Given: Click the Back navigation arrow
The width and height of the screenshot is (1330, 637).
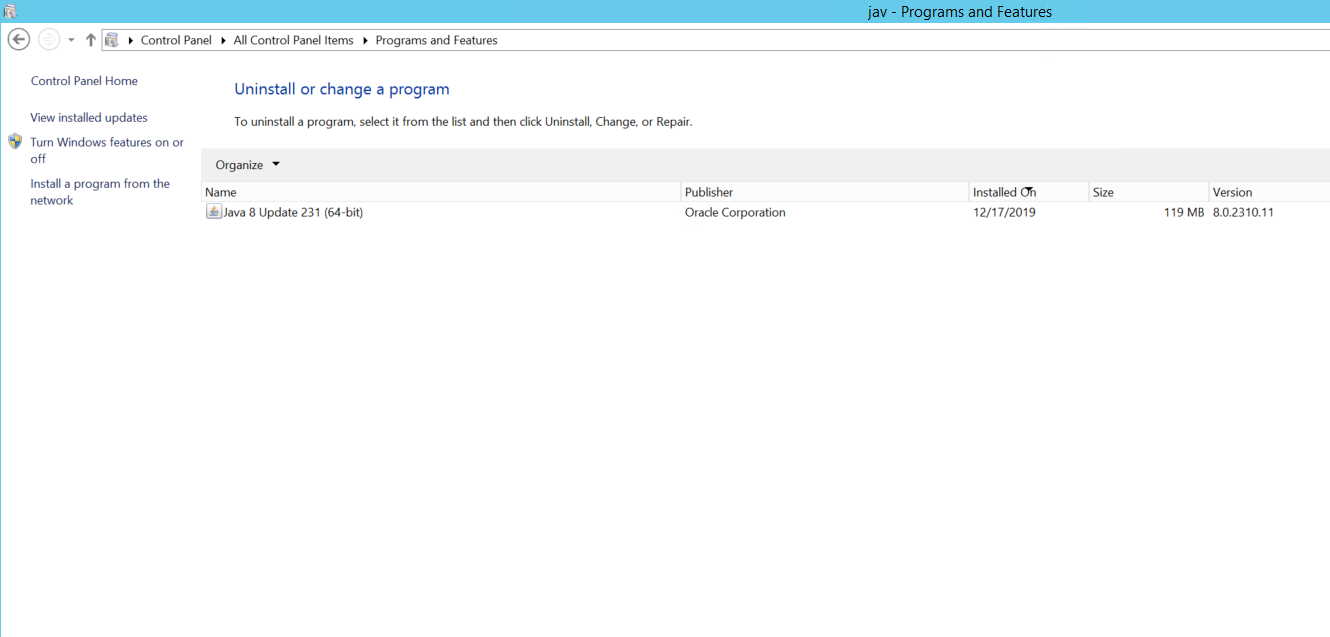Looking at the screenshot, I should click(x=18, y=40).
